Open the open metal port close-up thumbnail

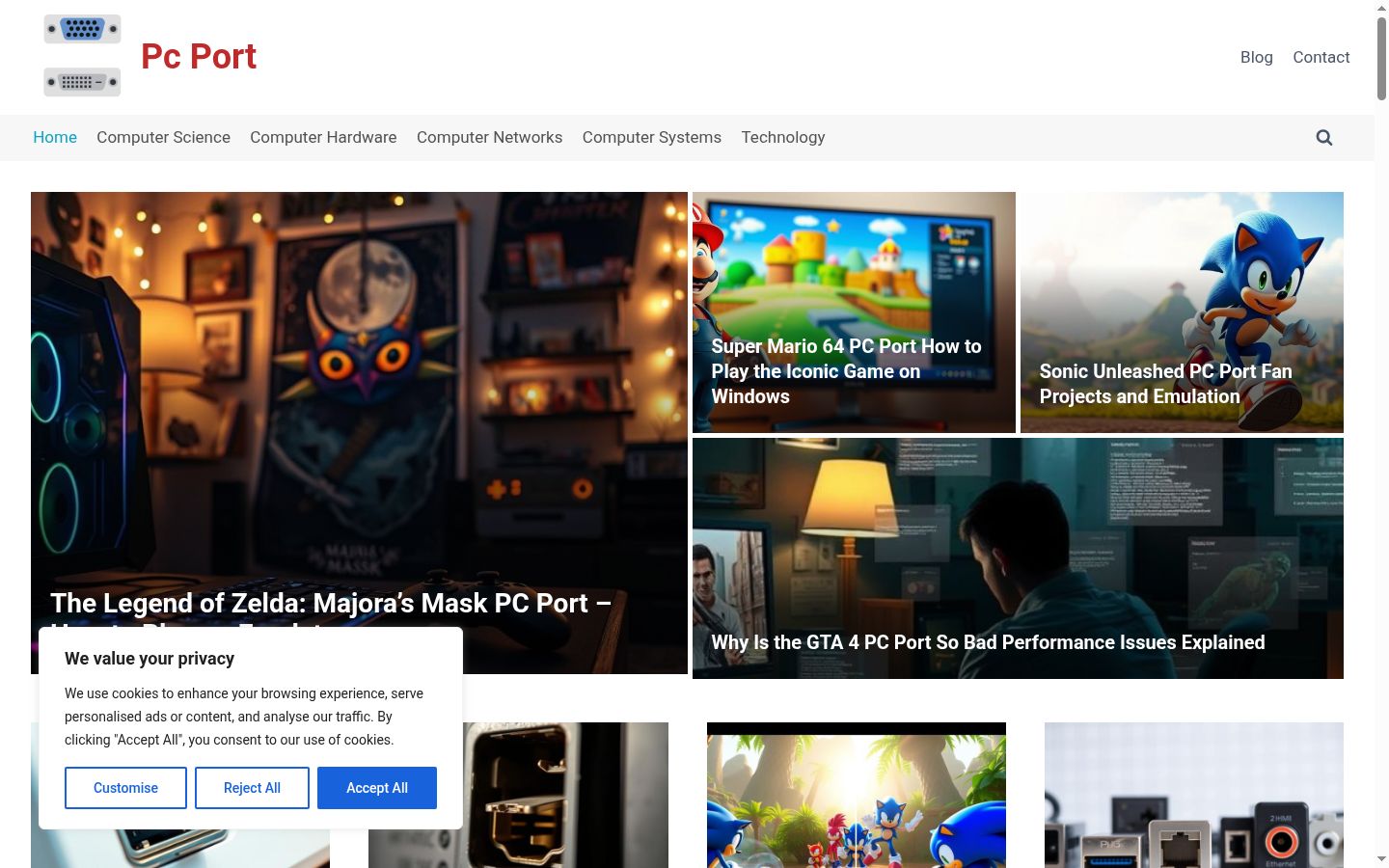(518, 796)
